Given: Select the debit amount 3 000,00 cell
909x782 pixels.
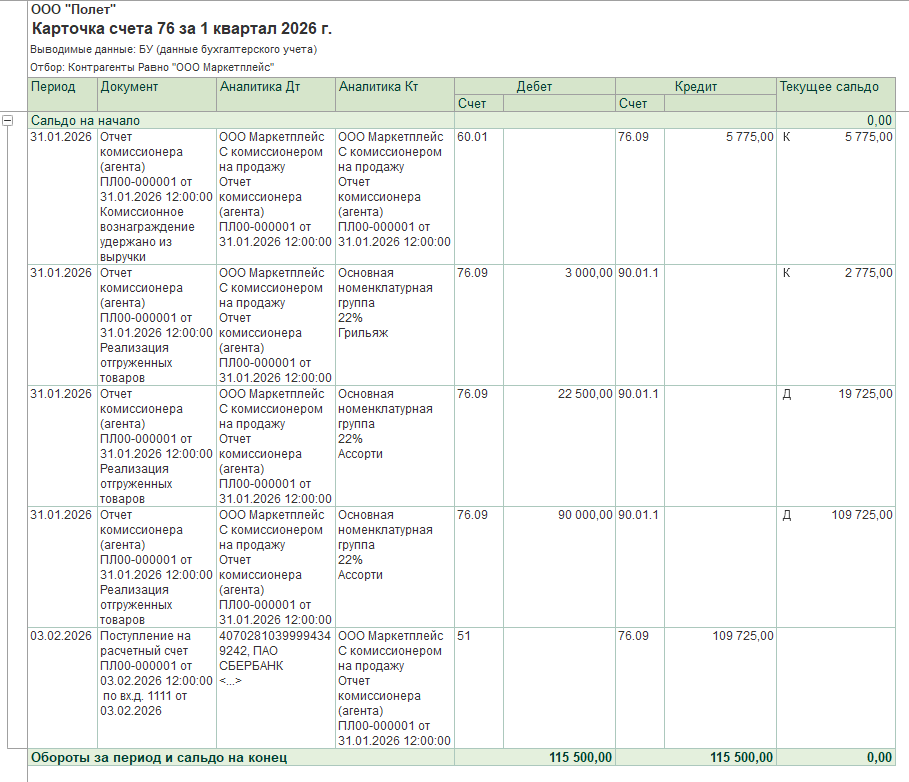Looking at the screenshot, I should 558,273.
